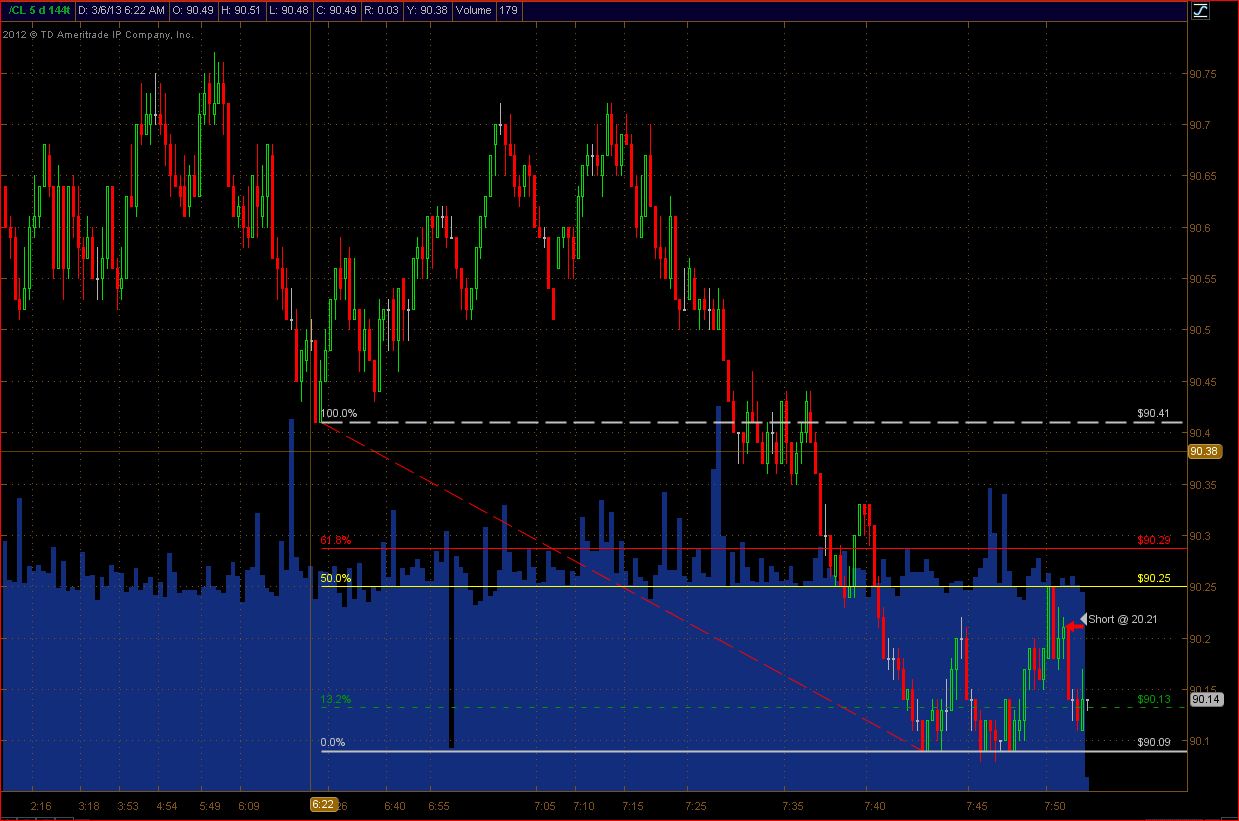Image resolution: width=1239 pixels, height=821 pixels.
Task: Click the 90.75 price axis label
Action: point(1203,75)
